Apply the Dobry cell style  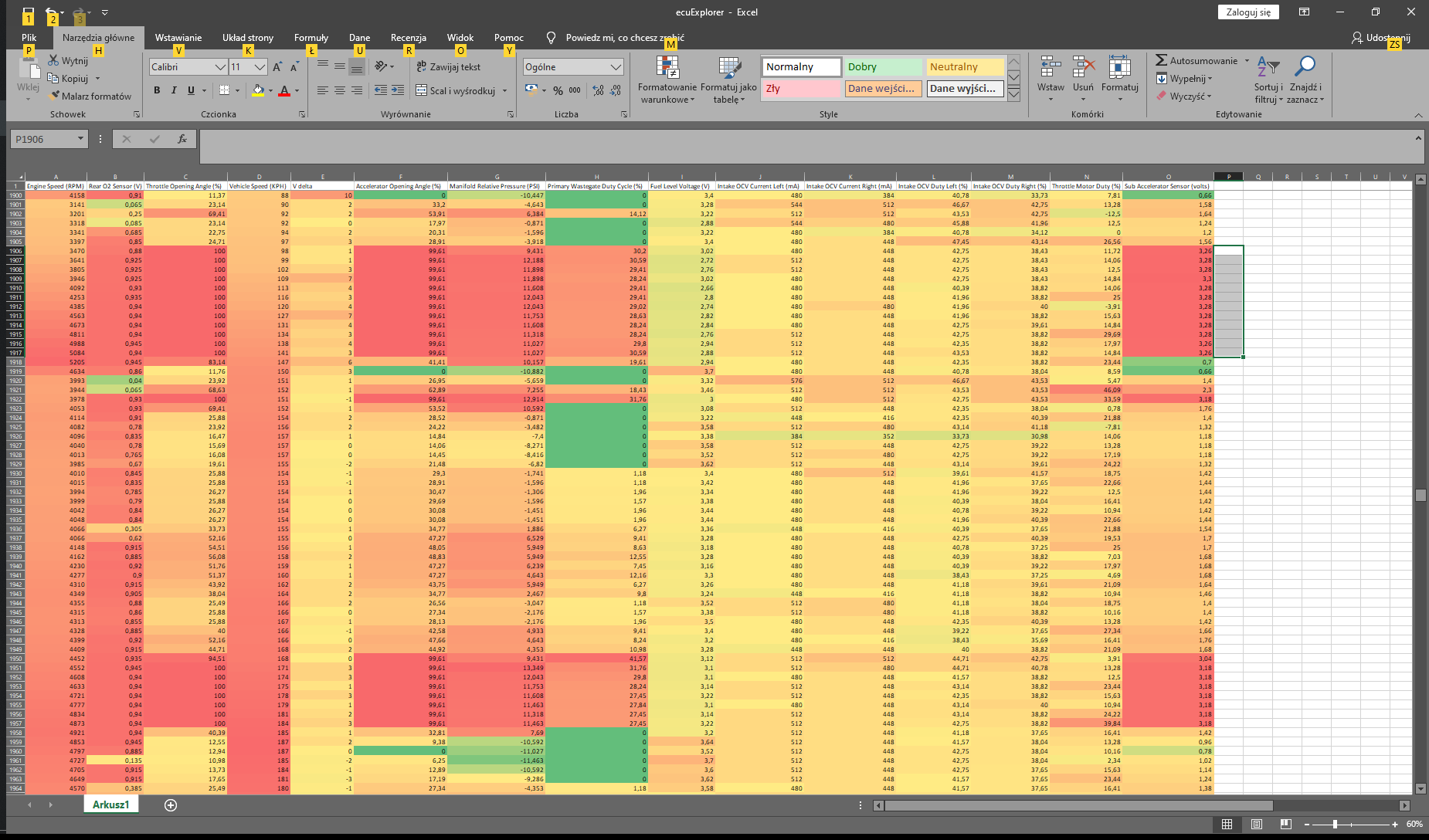tap(883, 67)
